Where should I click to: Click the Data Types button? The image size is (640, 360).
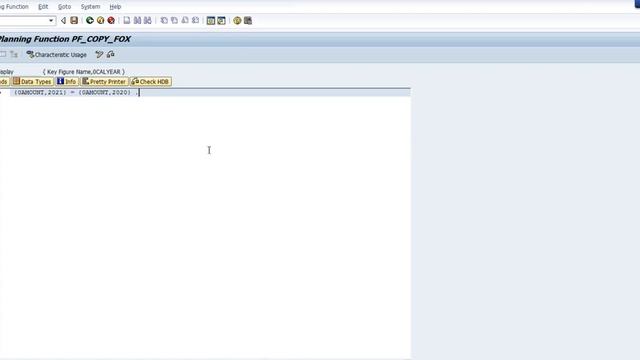pos(32,81)
